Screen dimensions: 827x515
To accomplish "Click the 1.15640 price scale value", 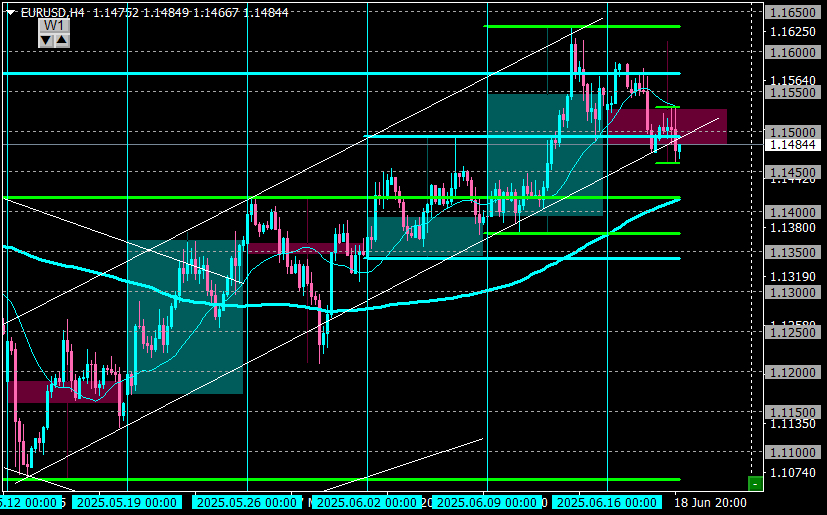I will [793, 81].
